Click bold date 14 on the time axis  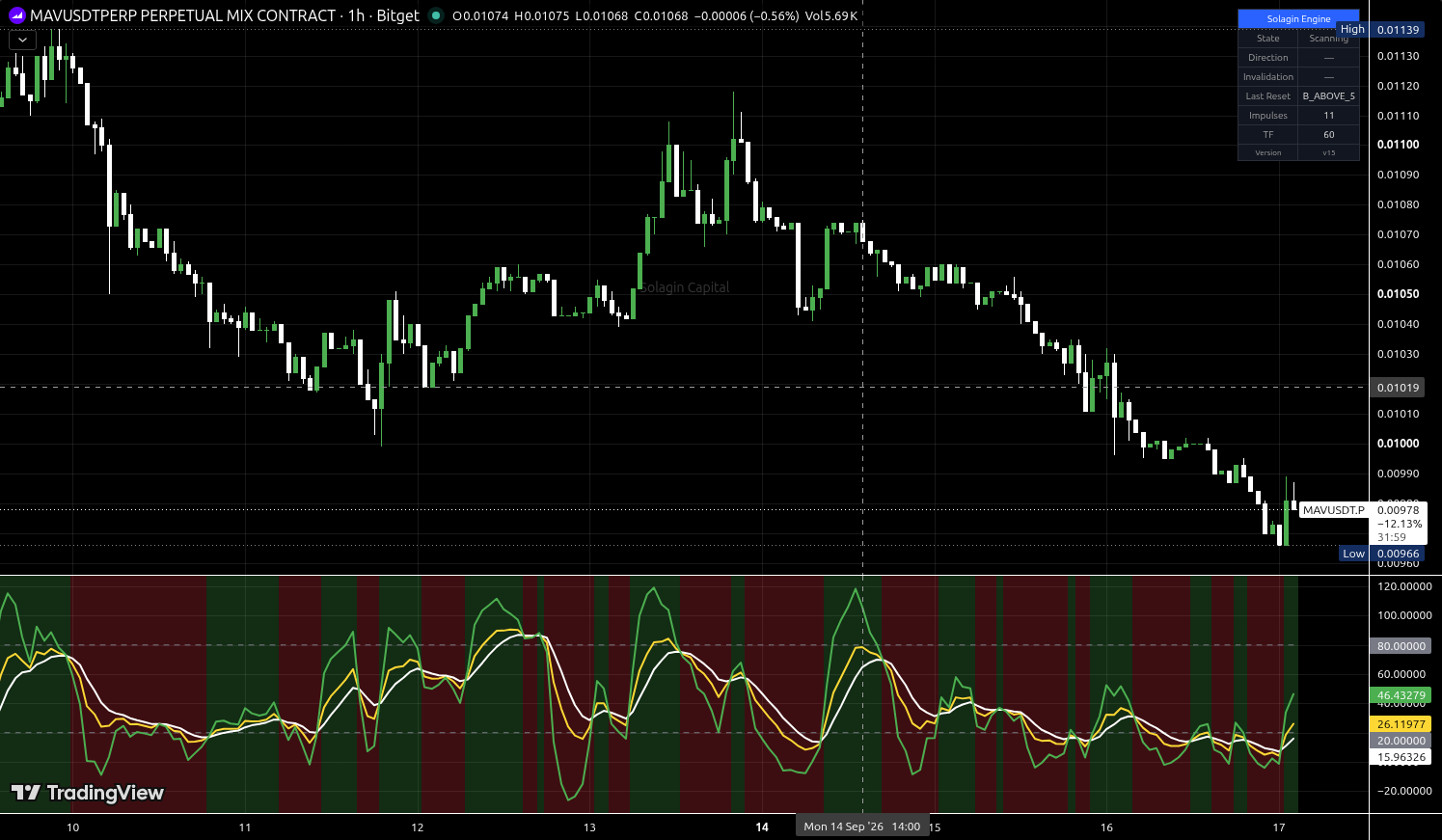[x=762, y=827]
